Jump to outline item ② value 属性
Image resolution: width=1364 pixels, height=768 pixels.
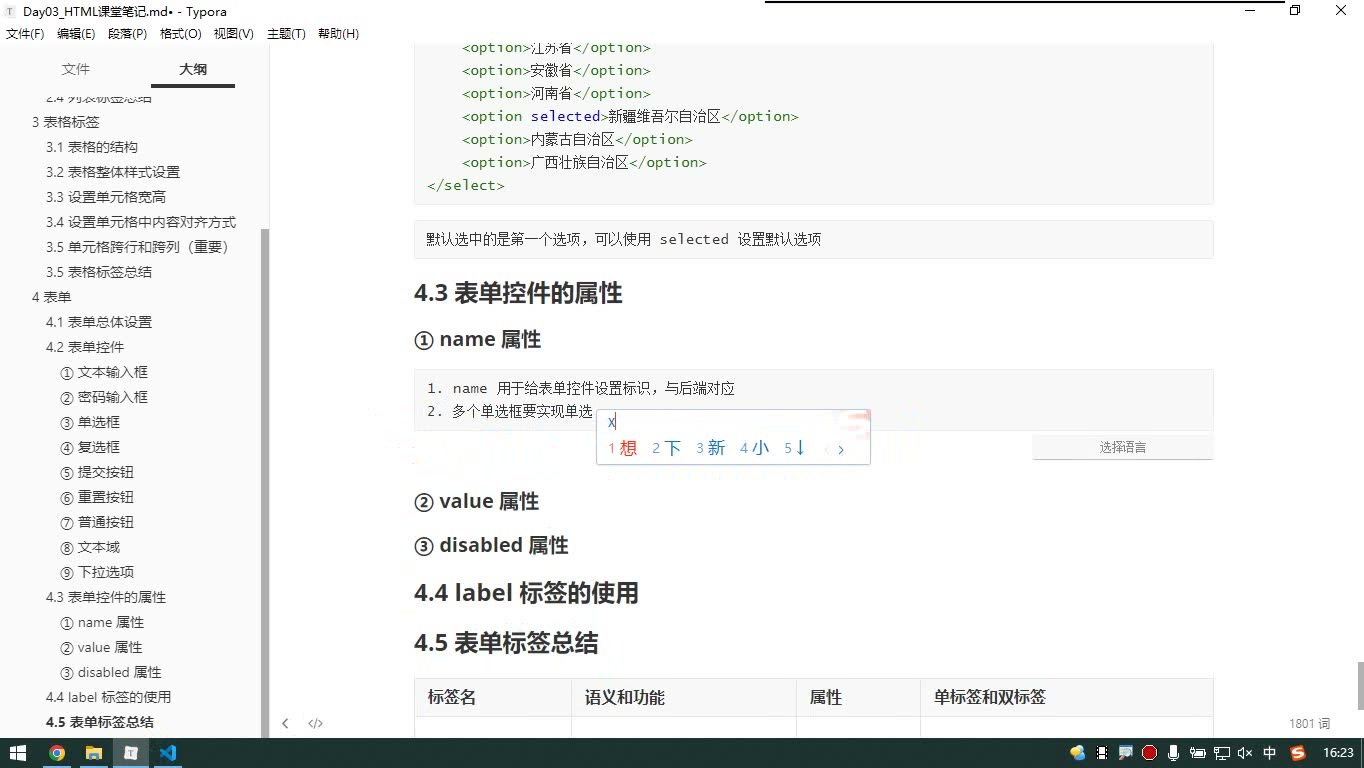(x=101, y=647)
